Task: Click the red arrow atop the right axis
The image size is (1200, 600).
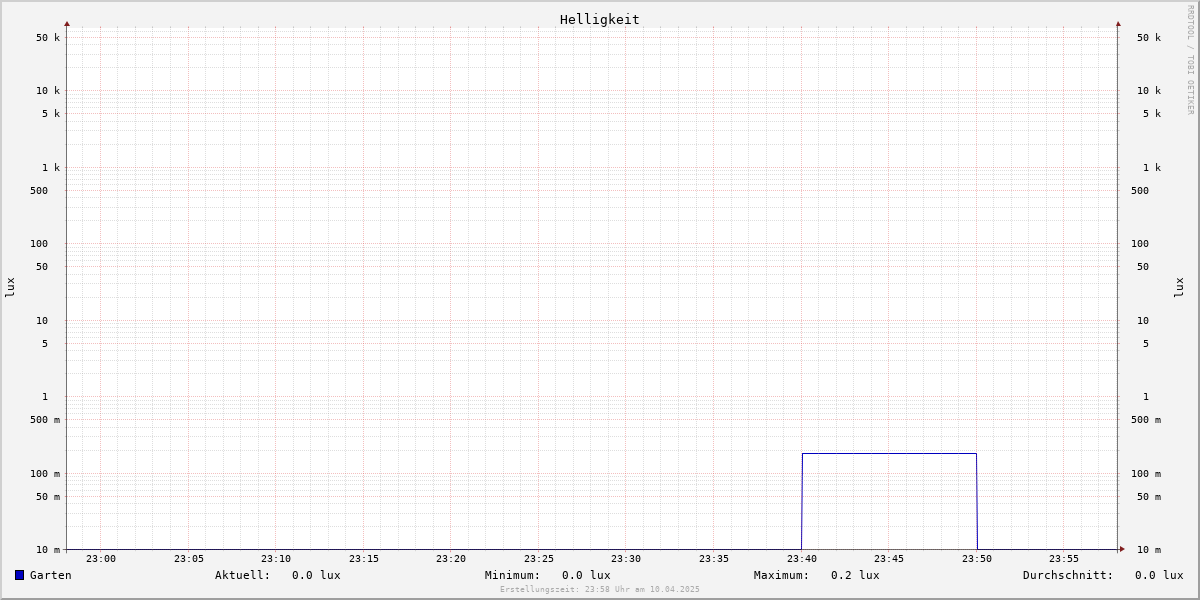Action: pyautogui.click(x=1118, y=23)
